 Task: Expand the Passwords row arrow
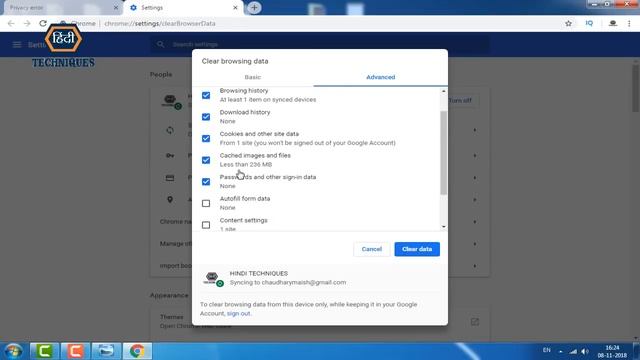pyautogui.click(x=475, y=156)
